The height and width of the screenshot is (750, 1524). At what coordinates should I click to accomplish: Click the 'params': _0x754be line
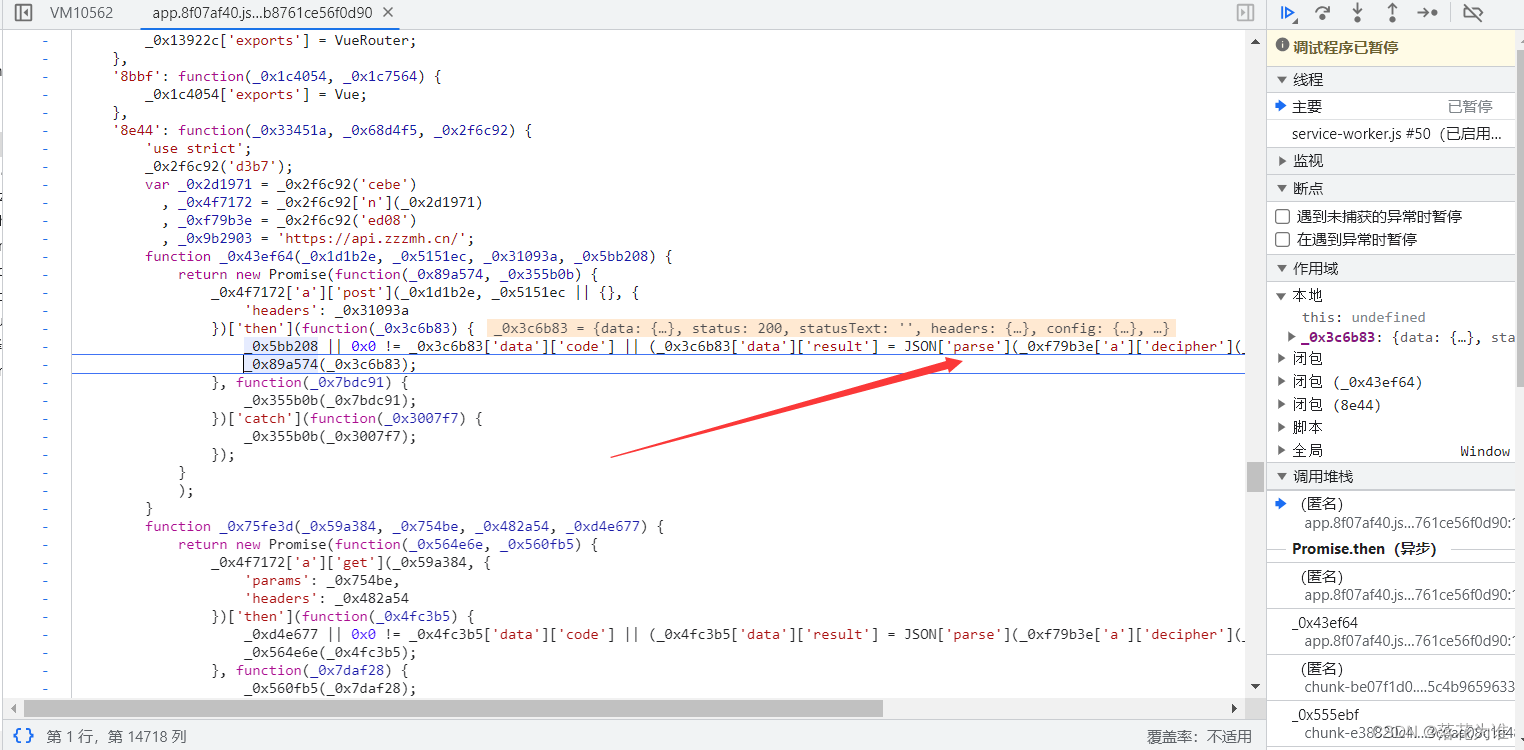click(321, 580)
